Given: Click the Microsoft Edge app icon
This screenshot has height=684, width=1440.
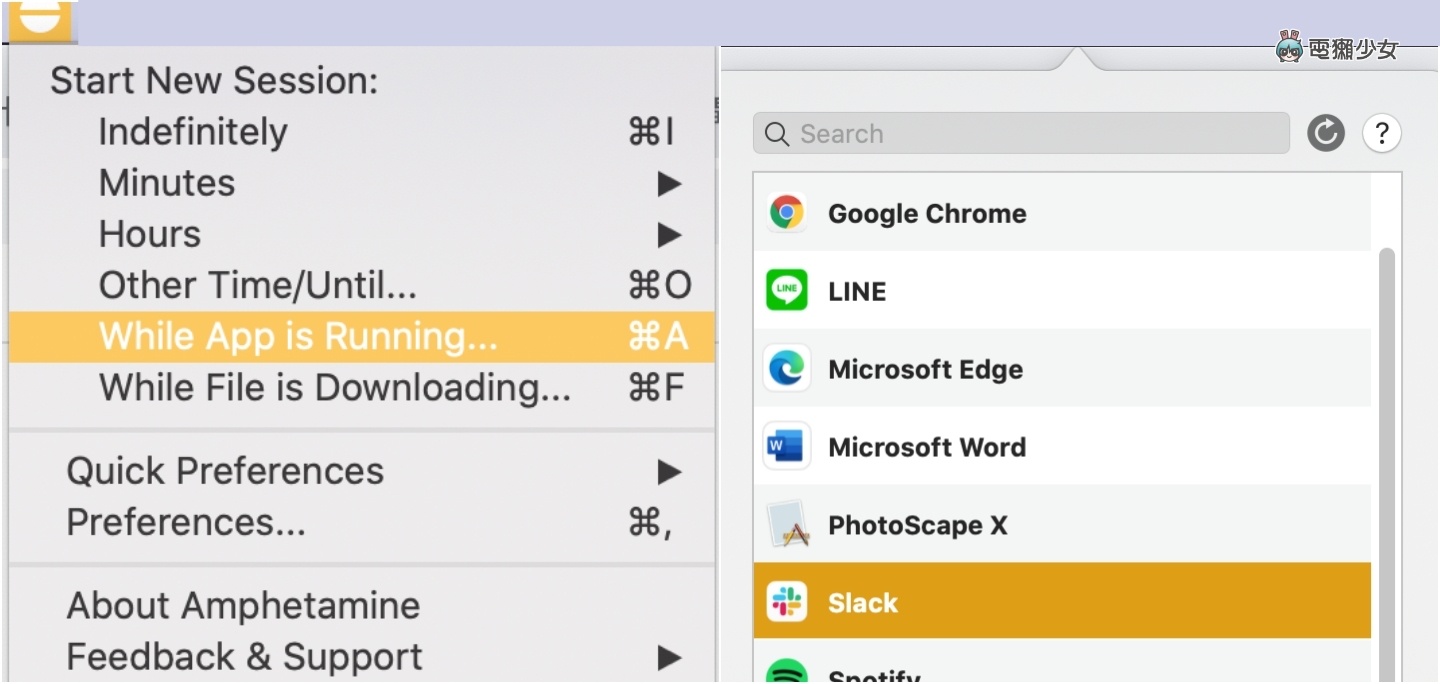Looking at the screenshot, I should point(787,369).
